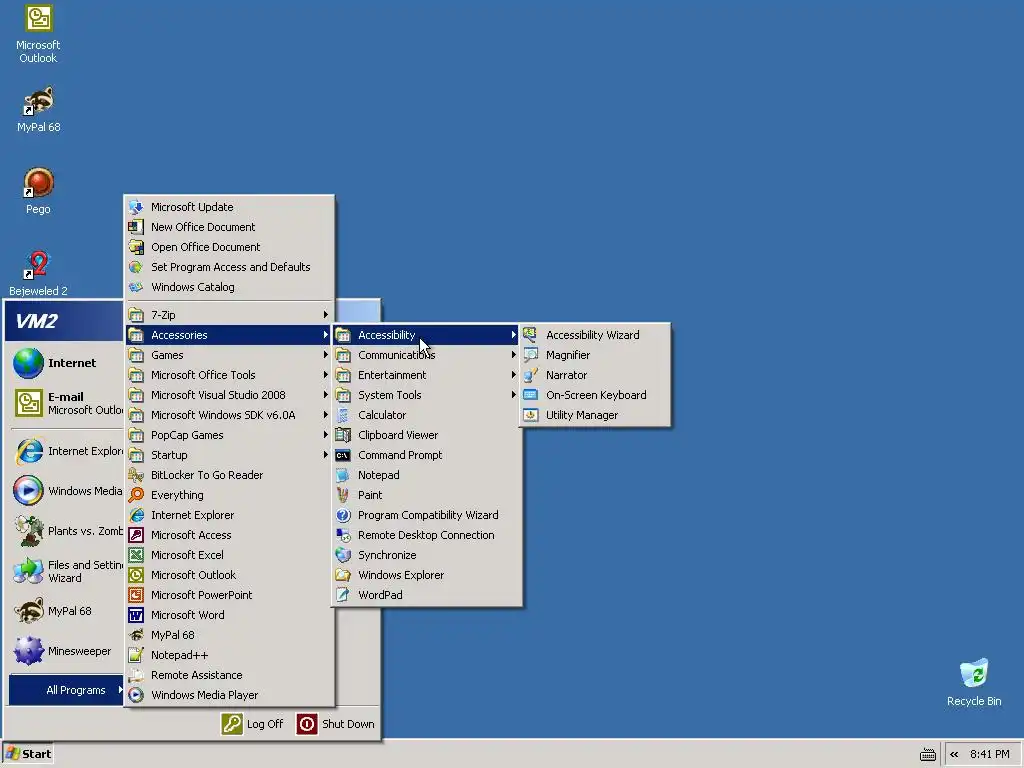
Task: Expand the Games submenu
Action: pos(229,355)
